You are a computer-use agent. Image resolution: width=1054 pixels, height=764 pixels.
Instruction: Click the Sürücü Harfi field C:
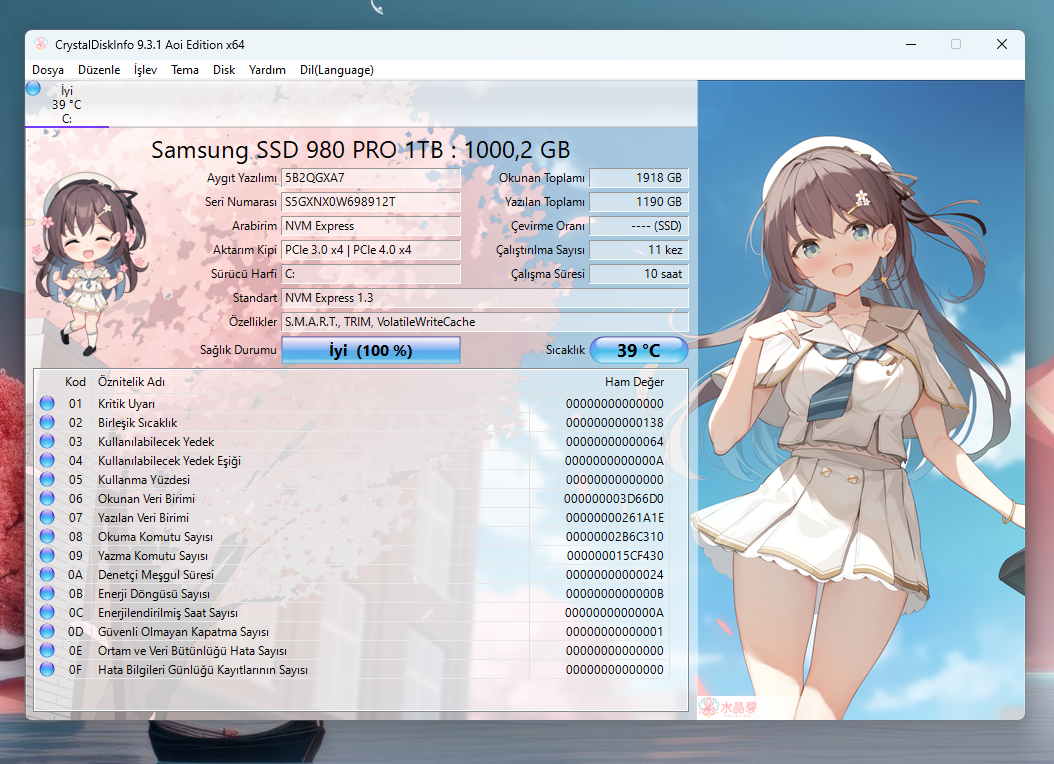coord(371,273)
